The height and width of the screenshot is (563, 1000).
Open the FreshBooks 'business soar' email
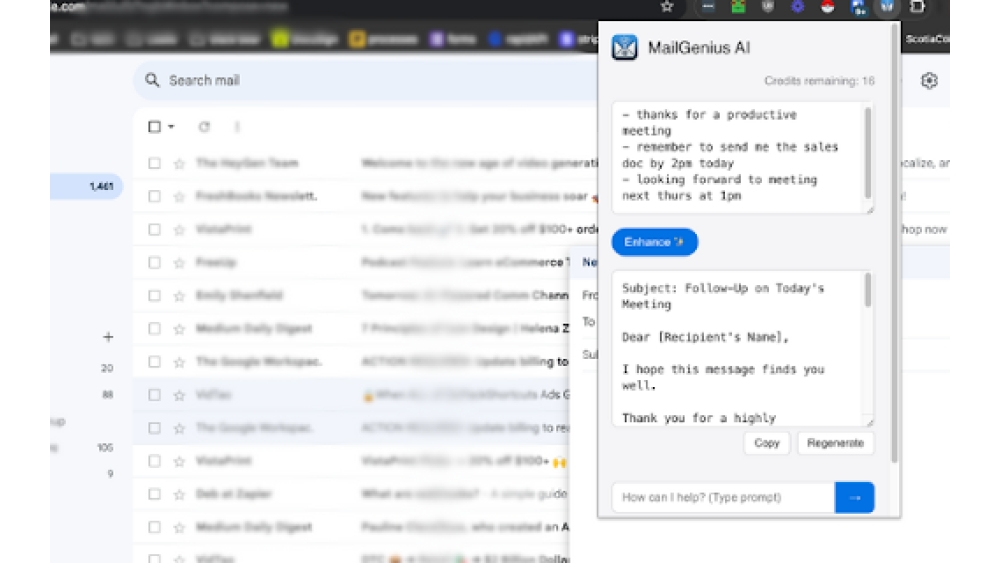[478, 196]
